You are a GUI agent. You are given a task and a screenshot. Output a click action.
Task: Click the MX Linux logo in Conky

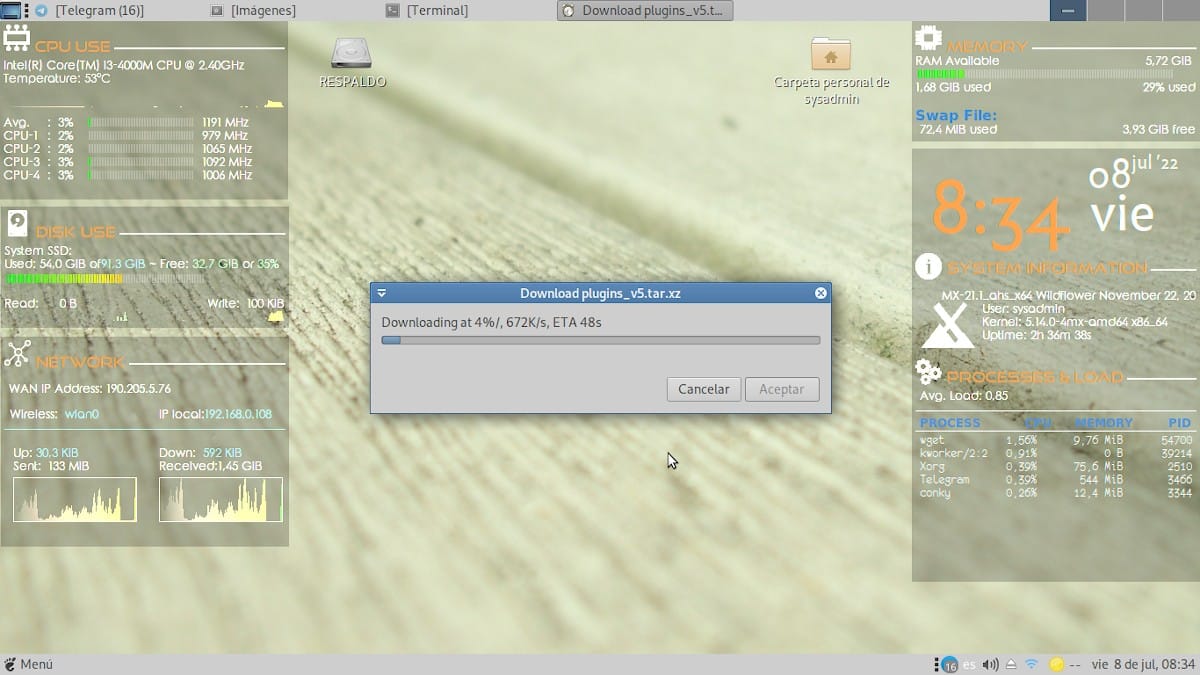click(x=947, y=325)
